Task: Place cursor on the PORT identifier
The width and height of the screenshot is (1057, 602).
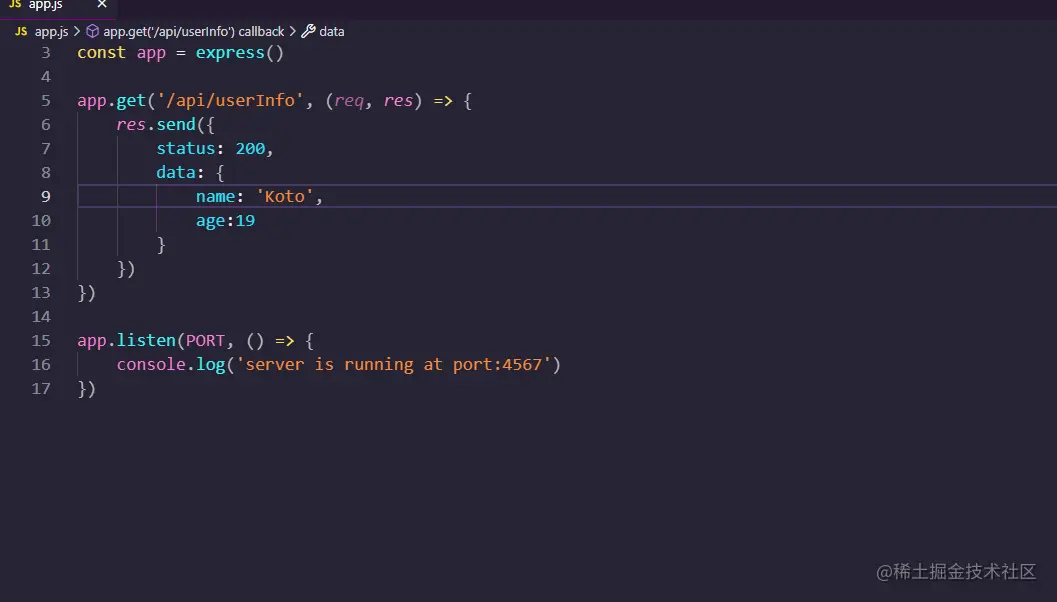Action: tap(206, 341)
